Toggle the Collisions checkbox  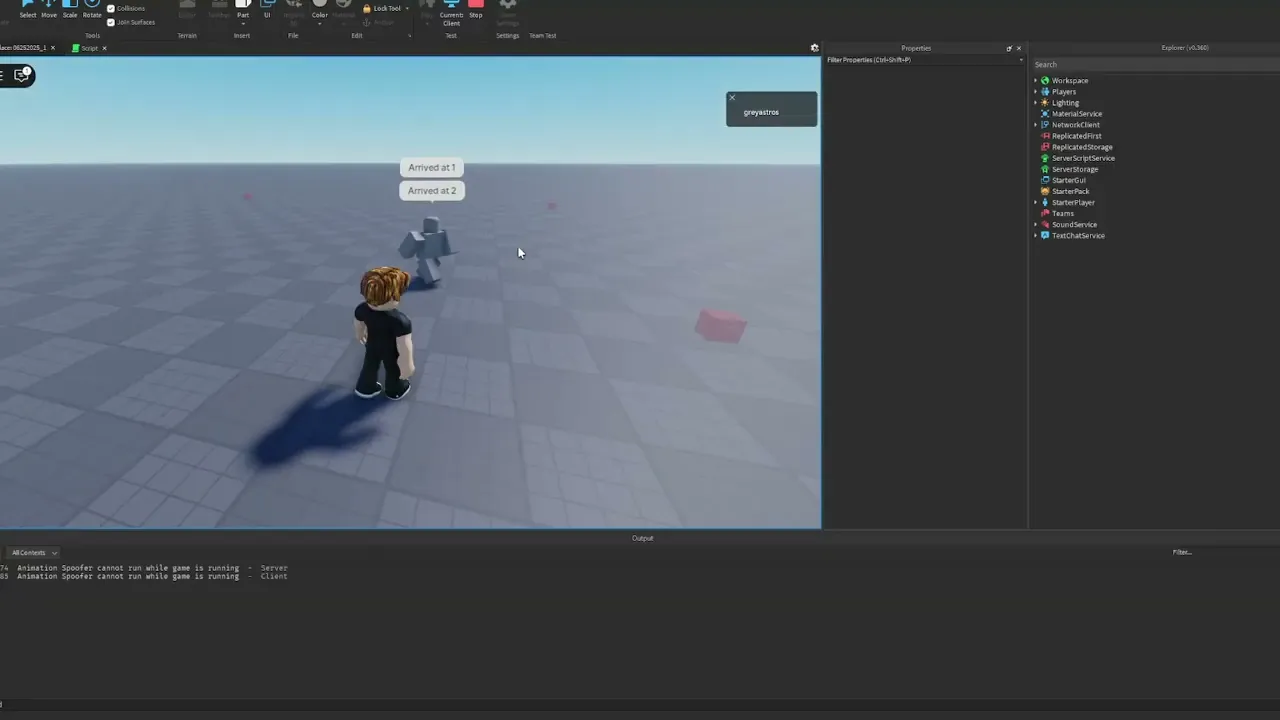point(110,8)
